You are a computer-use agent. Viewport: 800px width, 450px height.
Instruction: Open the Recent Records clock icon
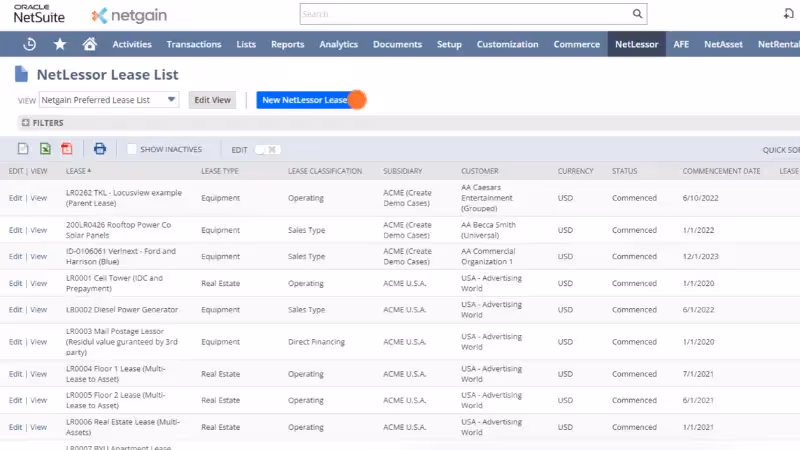[30, 44]
